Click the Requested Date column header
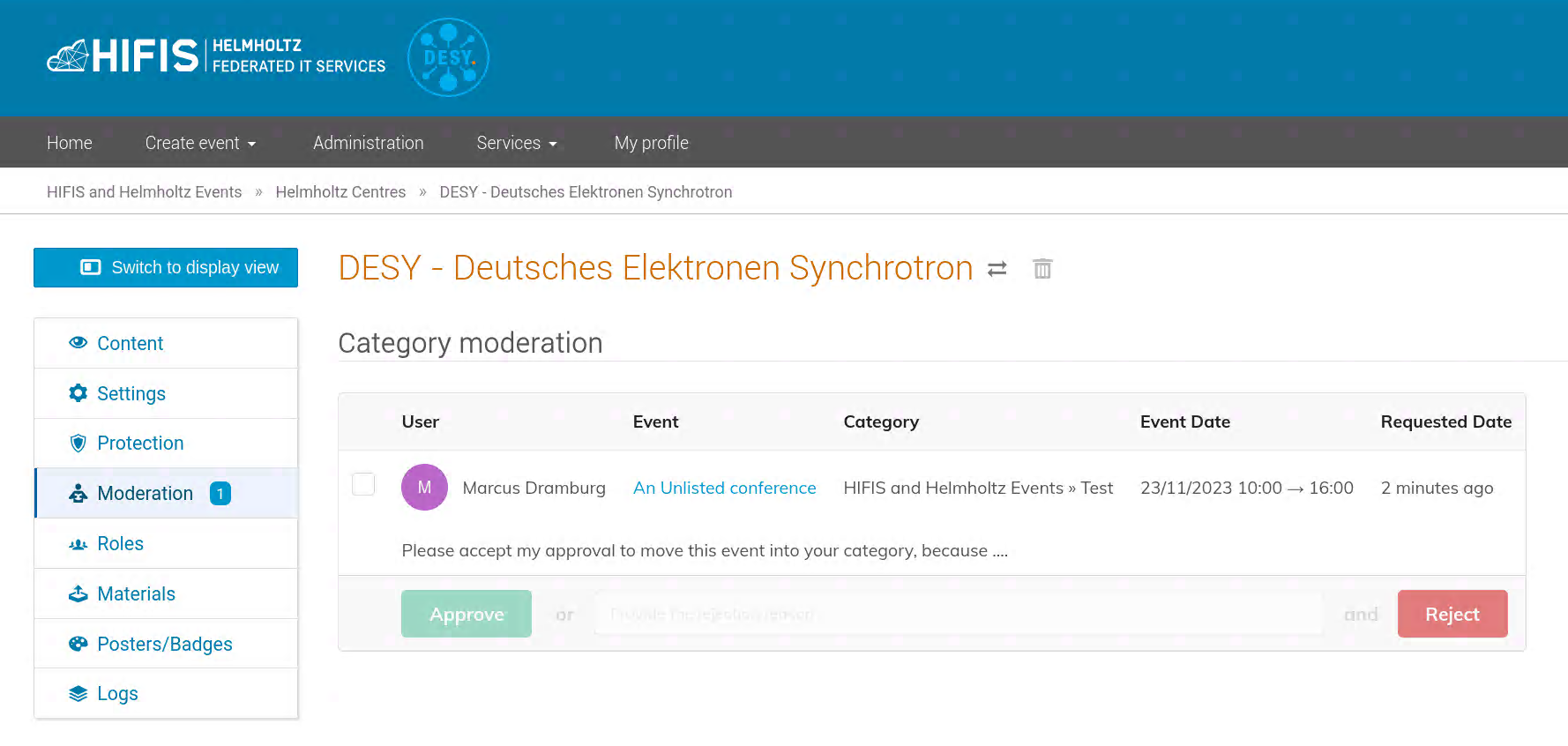This screenshot has width=1568, height=746. [1446, 421]
